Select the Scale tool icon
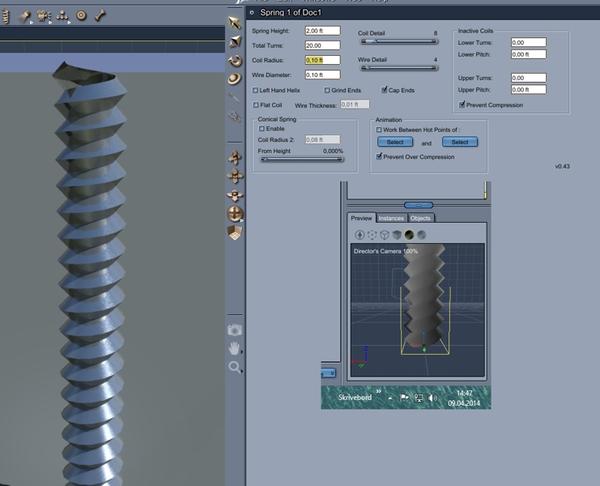600x486 pixels. point(235,41)
